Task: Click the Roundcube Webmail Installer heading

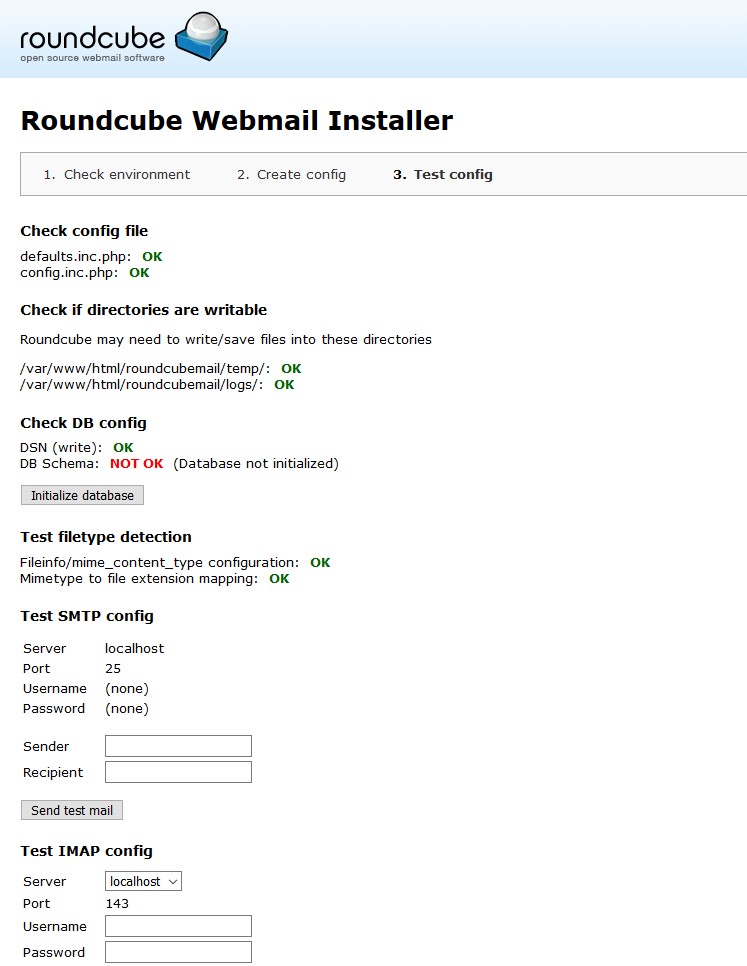Action: coord(237,120)
